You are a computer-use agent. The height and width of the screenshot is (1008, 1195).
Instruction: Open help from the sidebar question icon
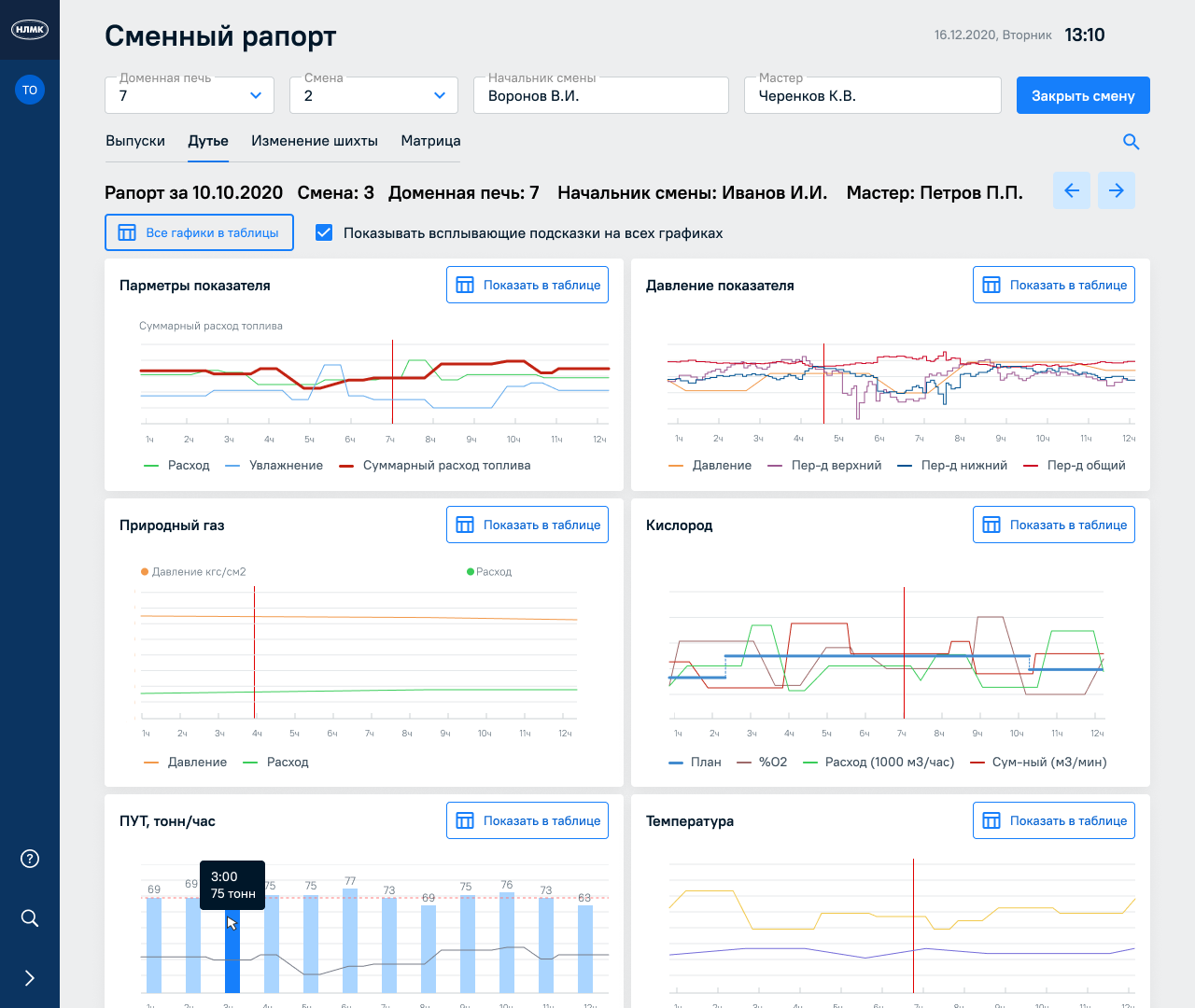click(x=30, y=859)
